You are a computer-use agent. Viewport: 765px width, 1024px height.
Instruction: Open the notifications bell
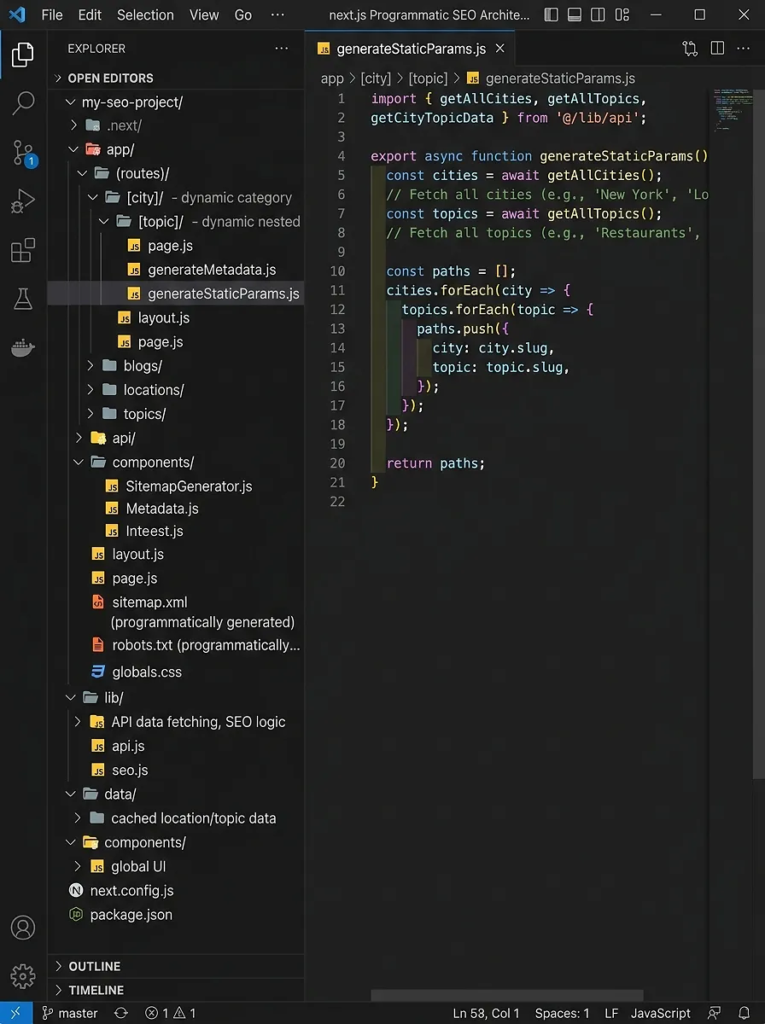(x=744, y=1013)
